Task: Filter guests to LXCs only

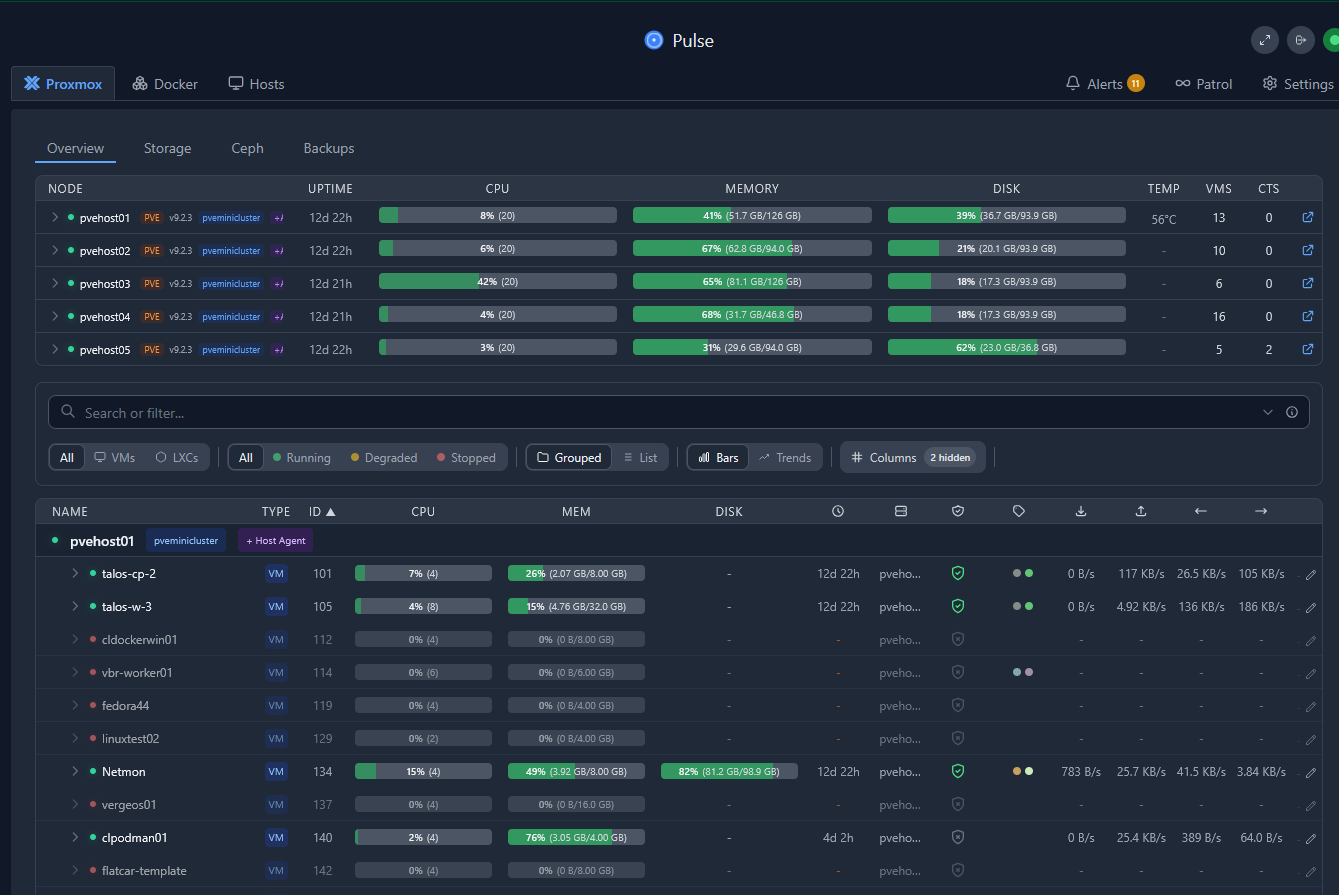Action: point(177,457)
